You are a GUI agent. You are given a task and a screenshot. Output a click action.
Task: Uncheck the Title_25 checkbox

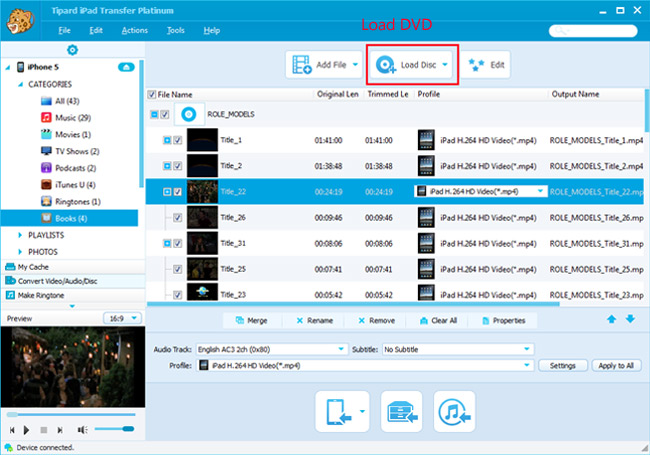177,269
